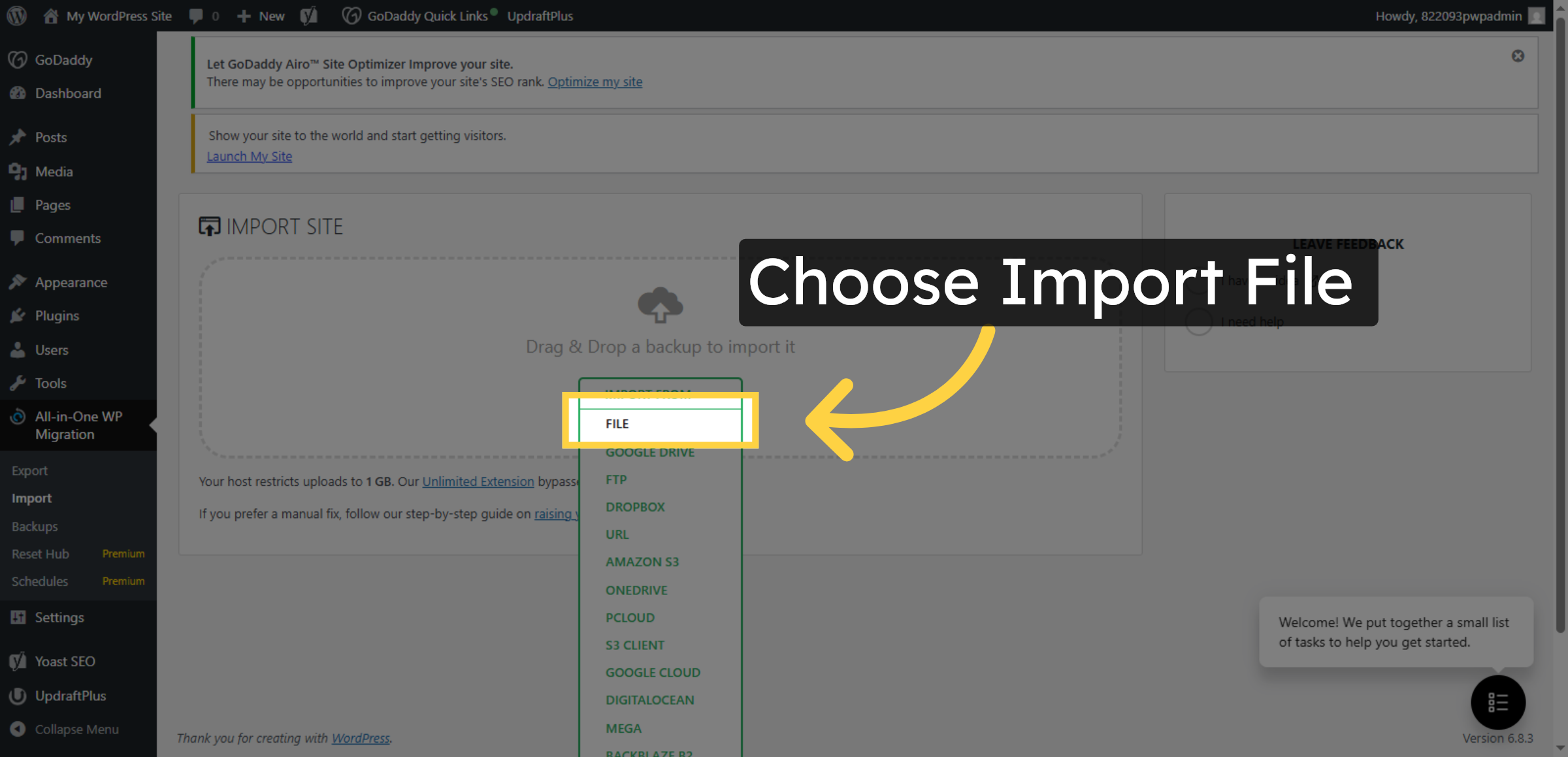Follow the 'Unlimited Extension' link

click(478, 481)
